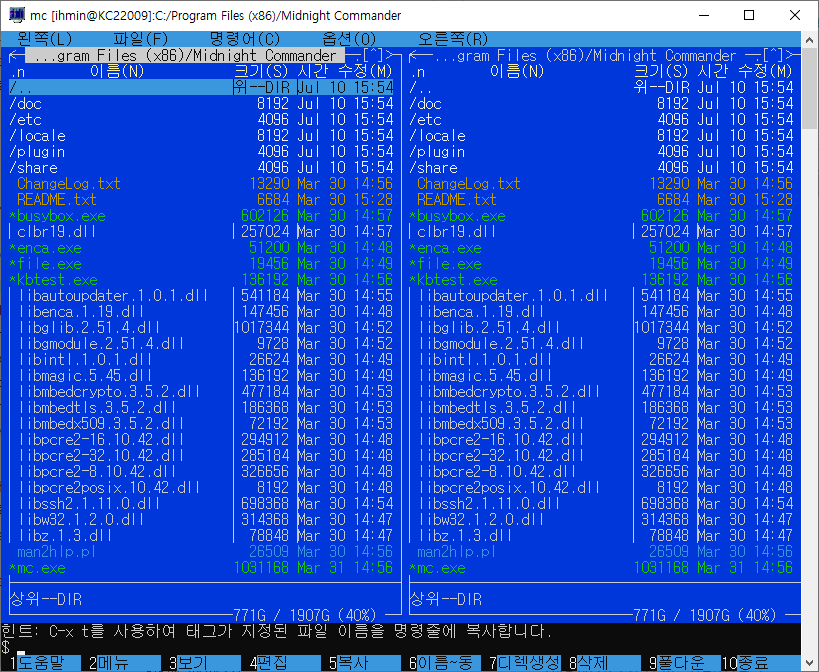Select /share directory in left panel
The width and height of the screenshot is (819, 672).
(x=201, y=168)
